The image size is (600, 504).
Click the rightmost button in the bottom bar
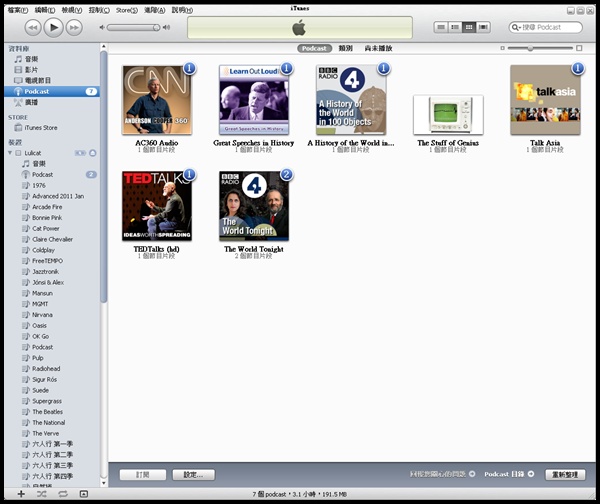tap(565, 475)
